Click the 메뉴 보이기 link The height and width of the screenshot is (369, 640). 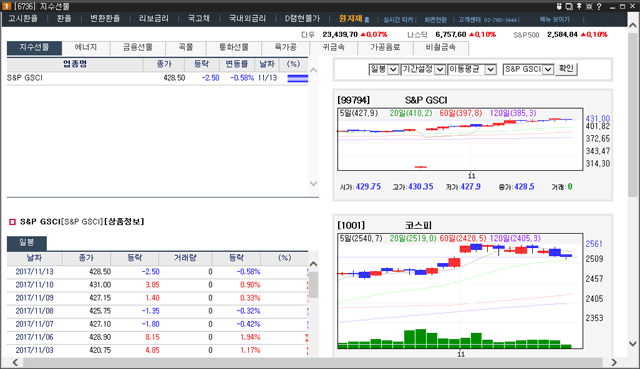555,20
